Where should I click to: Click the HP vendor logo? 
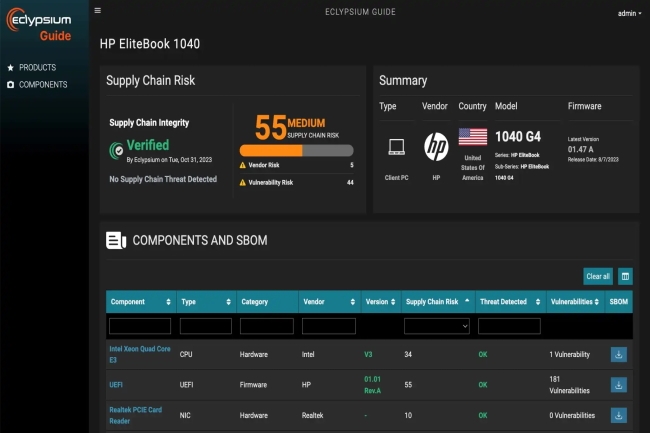point(436,146)
